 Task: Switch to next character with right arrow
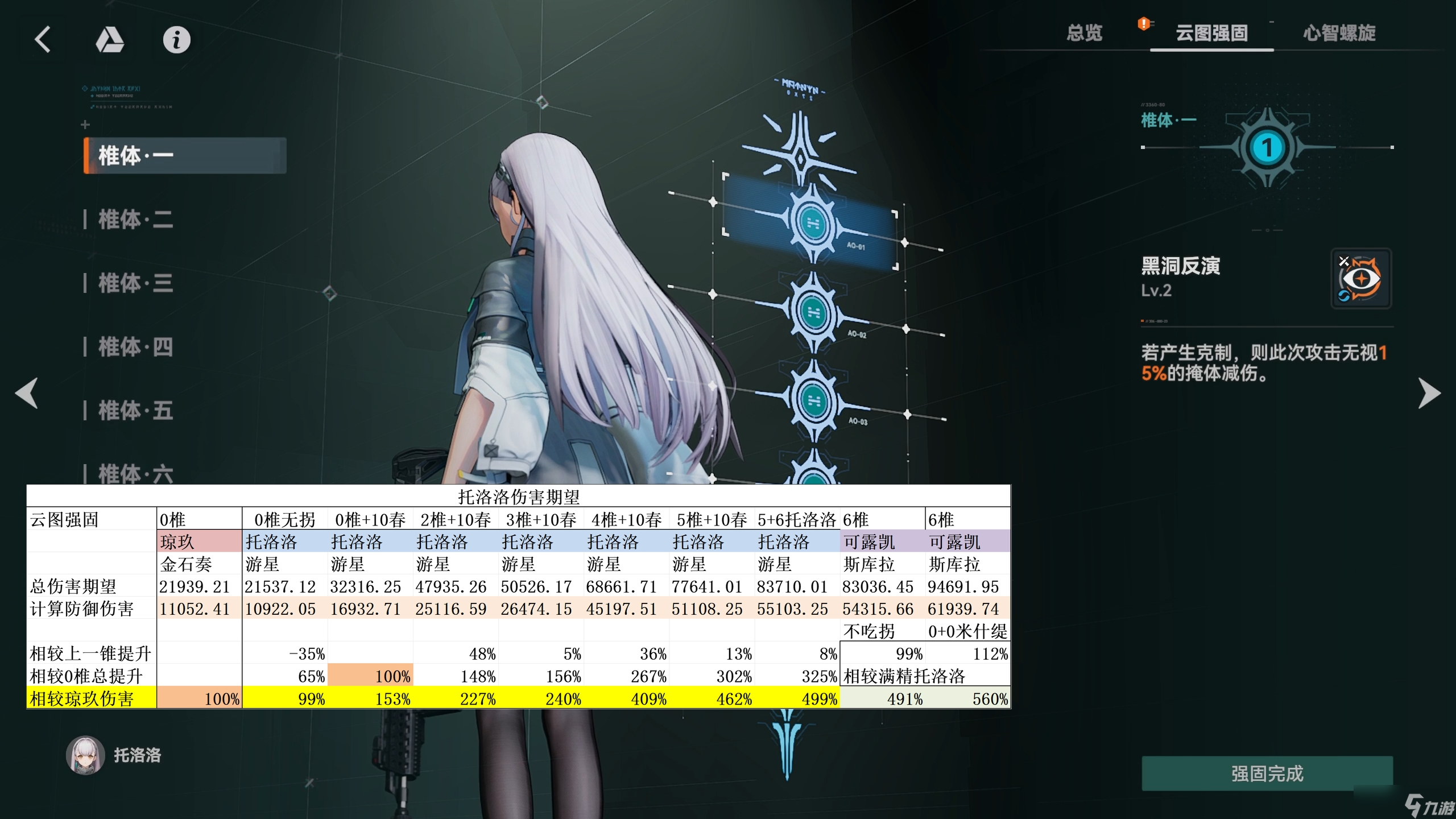[x=1429, y=392]
